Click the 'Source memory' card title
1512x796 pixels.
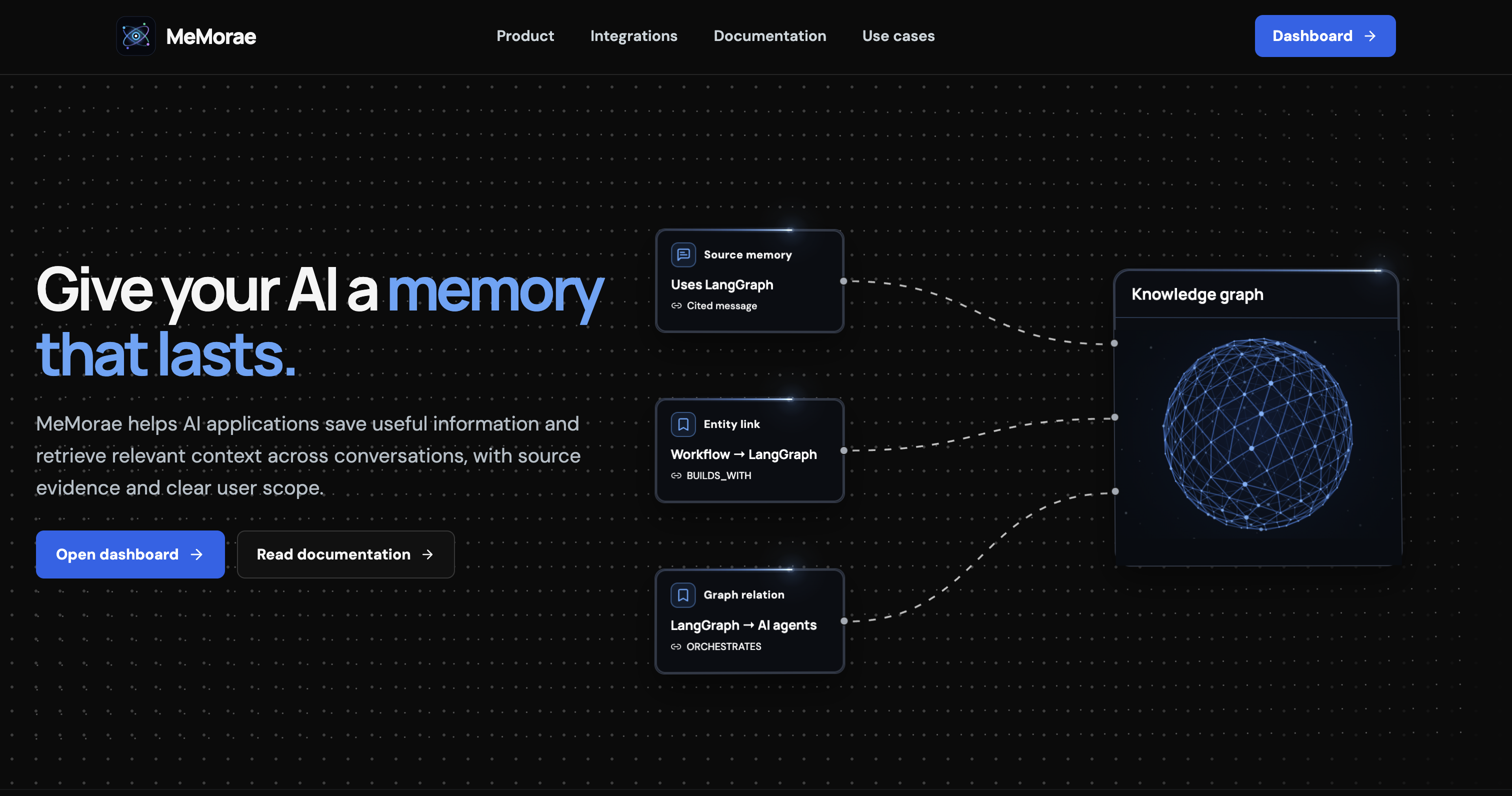747,255
